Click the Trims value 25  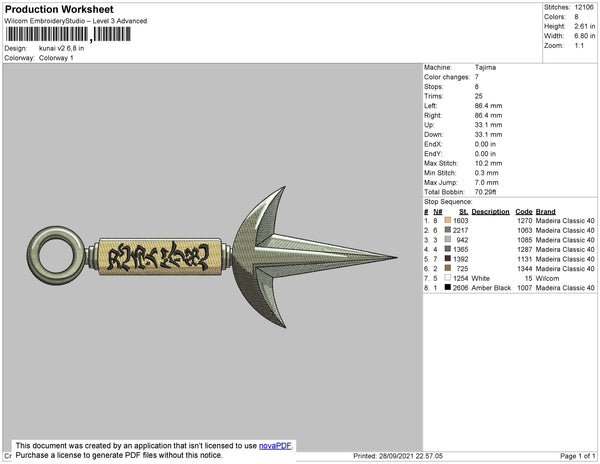478,96
